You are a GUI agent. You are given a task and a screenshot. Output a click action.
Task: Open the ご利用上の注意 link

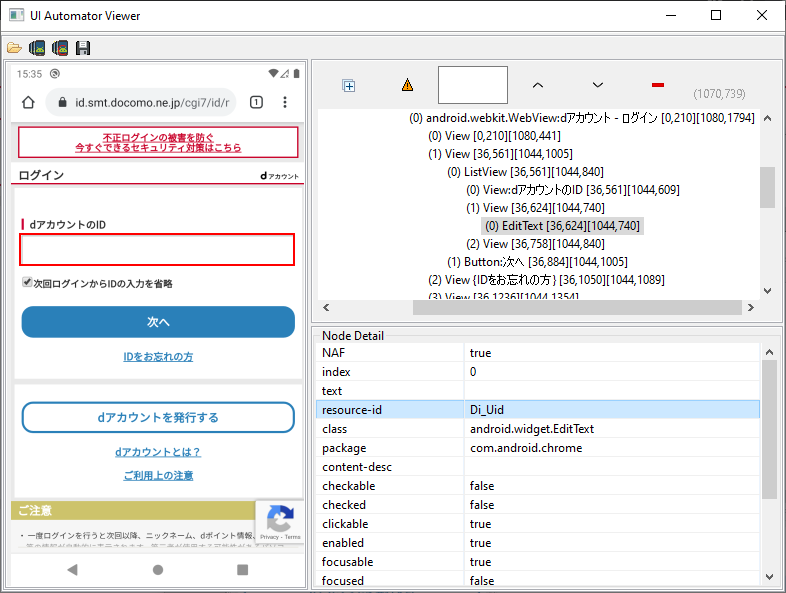[158, 476]
